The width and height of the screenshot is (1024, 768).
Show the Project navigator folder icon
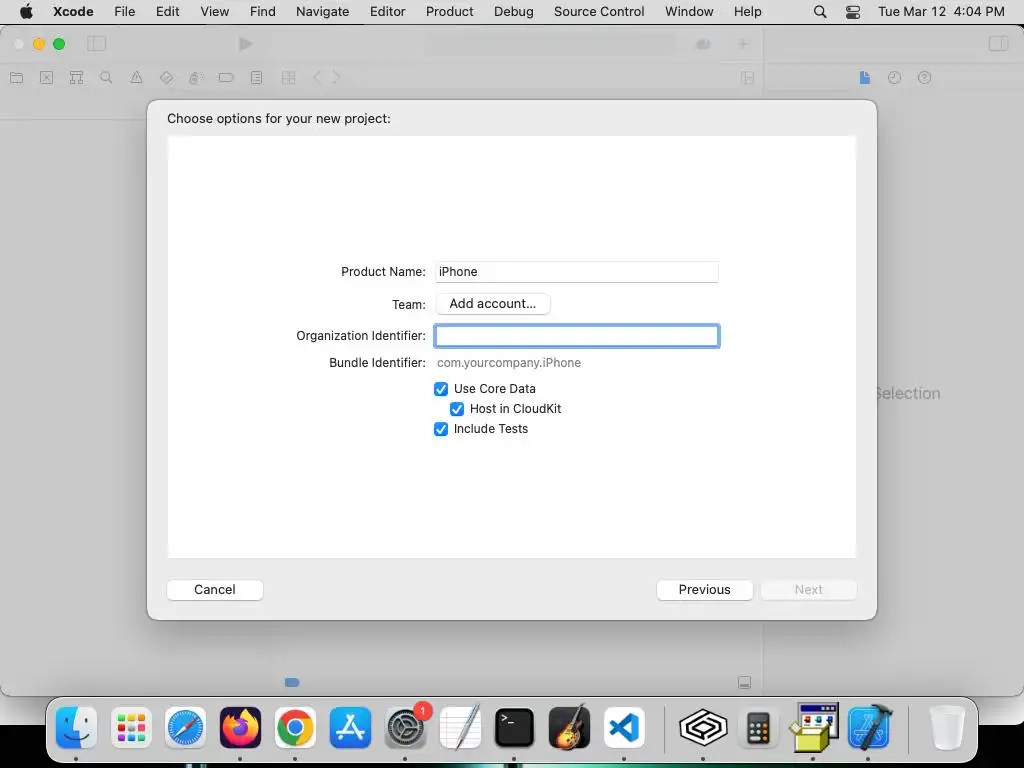(17, 78)
